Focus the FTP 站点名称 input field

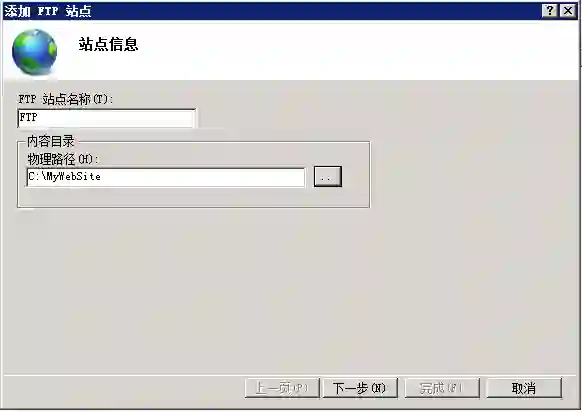pos(106,118)
